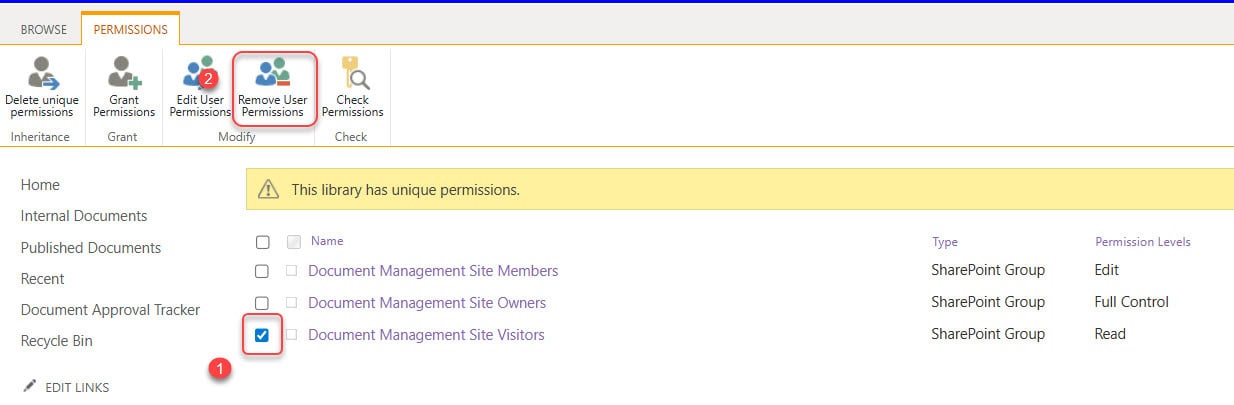Viewport: 1234px width, 405px height.
Task: Uncheck the Document Management Site Visitors checkbox
Action: pyautogui.click(x=262, y=335)
